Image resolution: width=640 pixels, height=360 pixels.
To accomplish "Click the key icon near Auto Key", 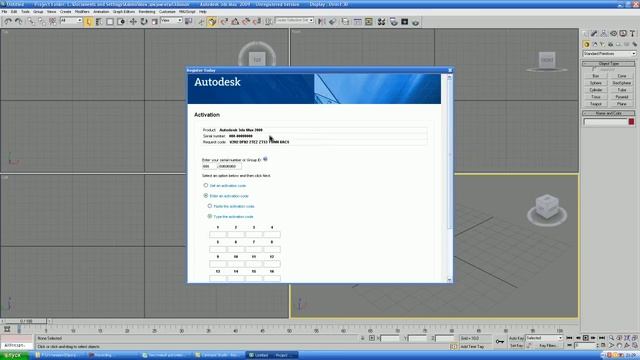I will click(500, 341).
